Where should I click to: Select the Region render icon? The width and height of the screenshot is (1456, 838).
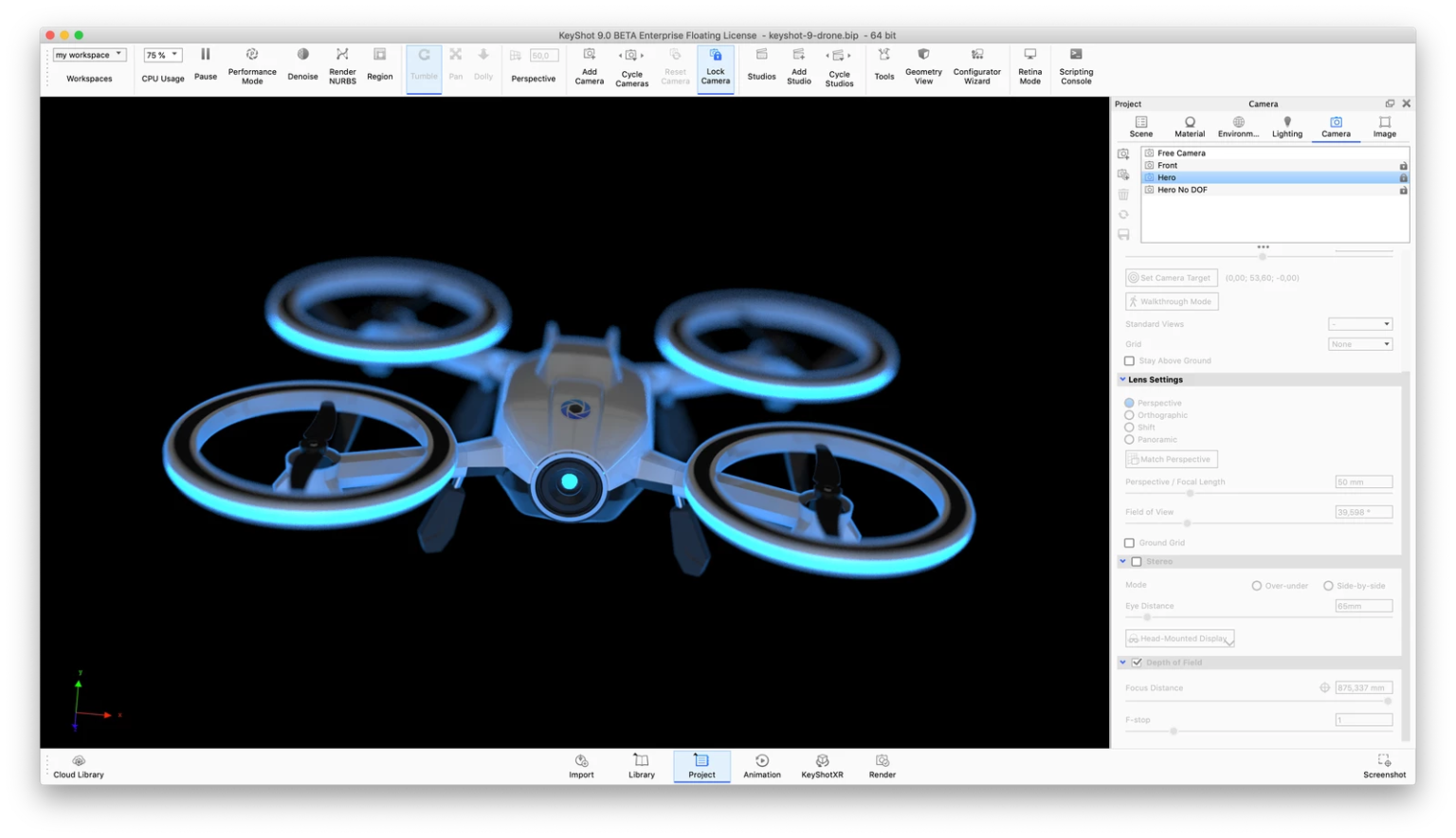tap(379, 54)
